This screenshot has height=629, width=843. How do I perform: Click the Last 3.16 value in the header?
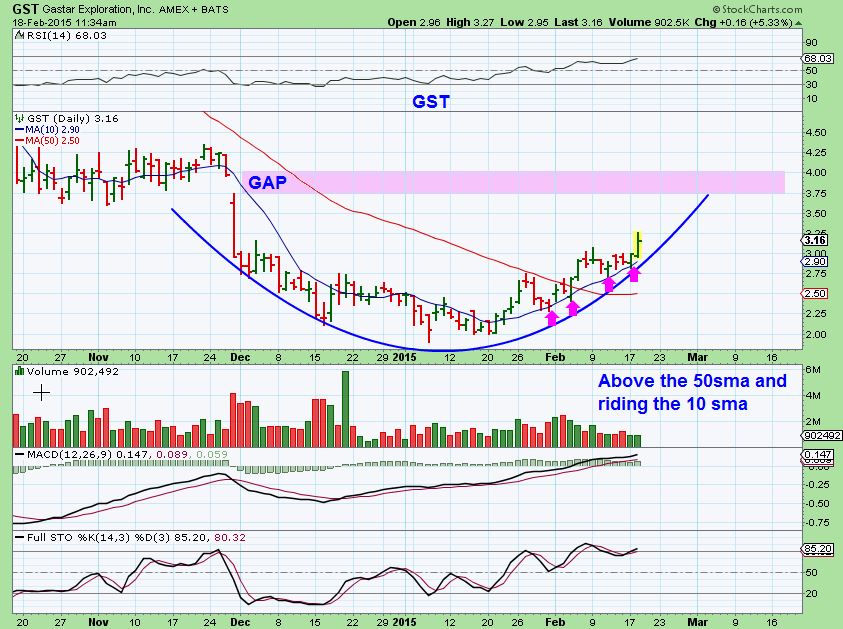click(579, 23)
